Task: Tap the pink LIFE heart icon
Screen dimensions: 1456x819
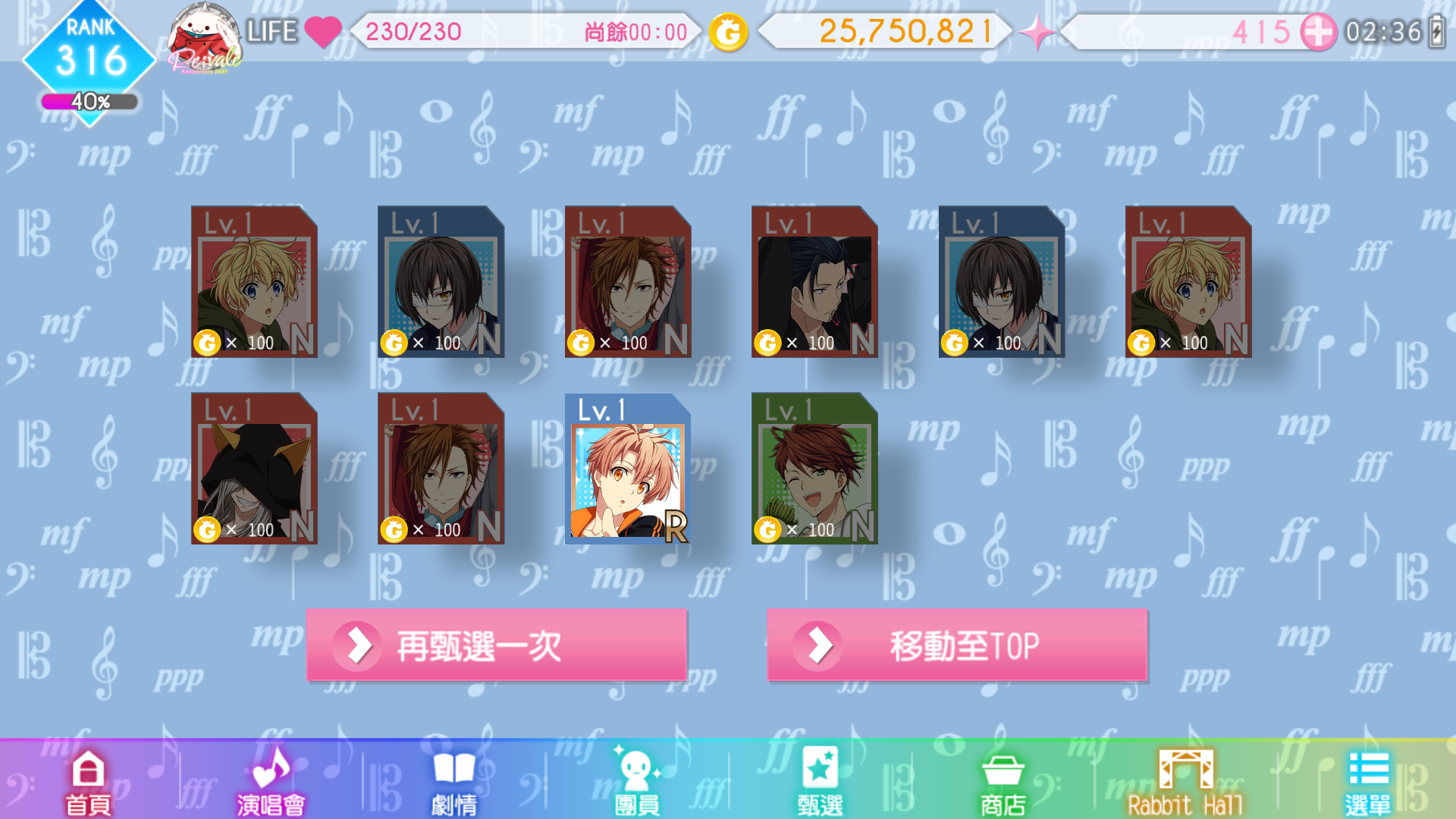Action: [x=323, y=32]
